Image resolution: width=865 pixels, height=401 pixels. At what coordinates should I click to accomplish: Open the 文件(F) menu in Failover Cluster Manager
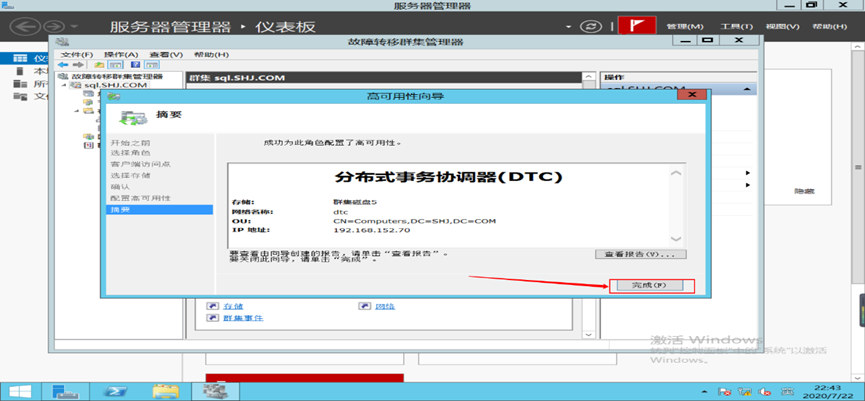(77, 55)
